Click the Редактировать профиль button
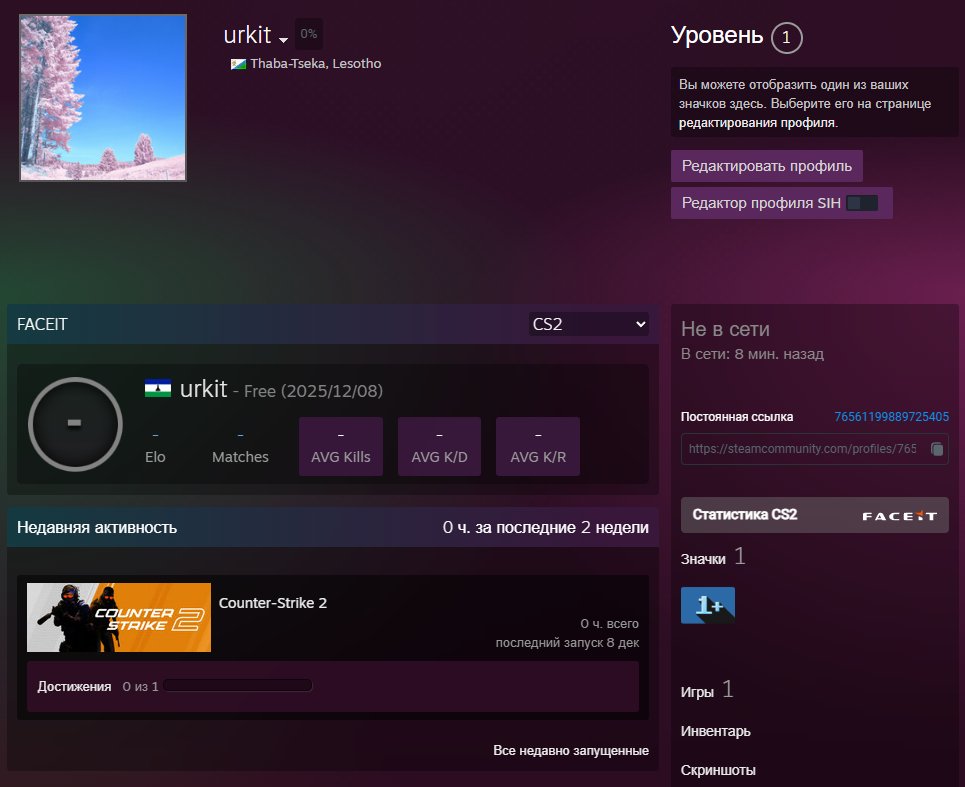Image resolution: width=965 pixels, height=787 pixels. pyautogui.click(x=766, y=165)
